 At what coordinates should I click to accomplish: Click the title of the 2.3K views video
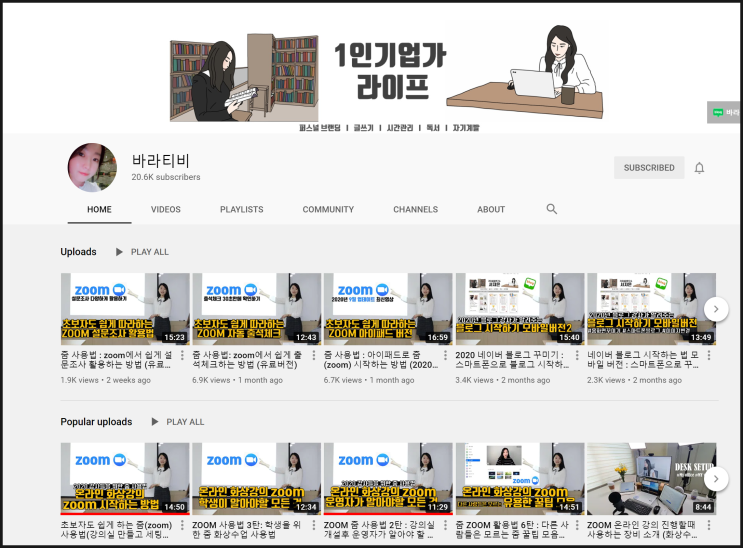643,360
